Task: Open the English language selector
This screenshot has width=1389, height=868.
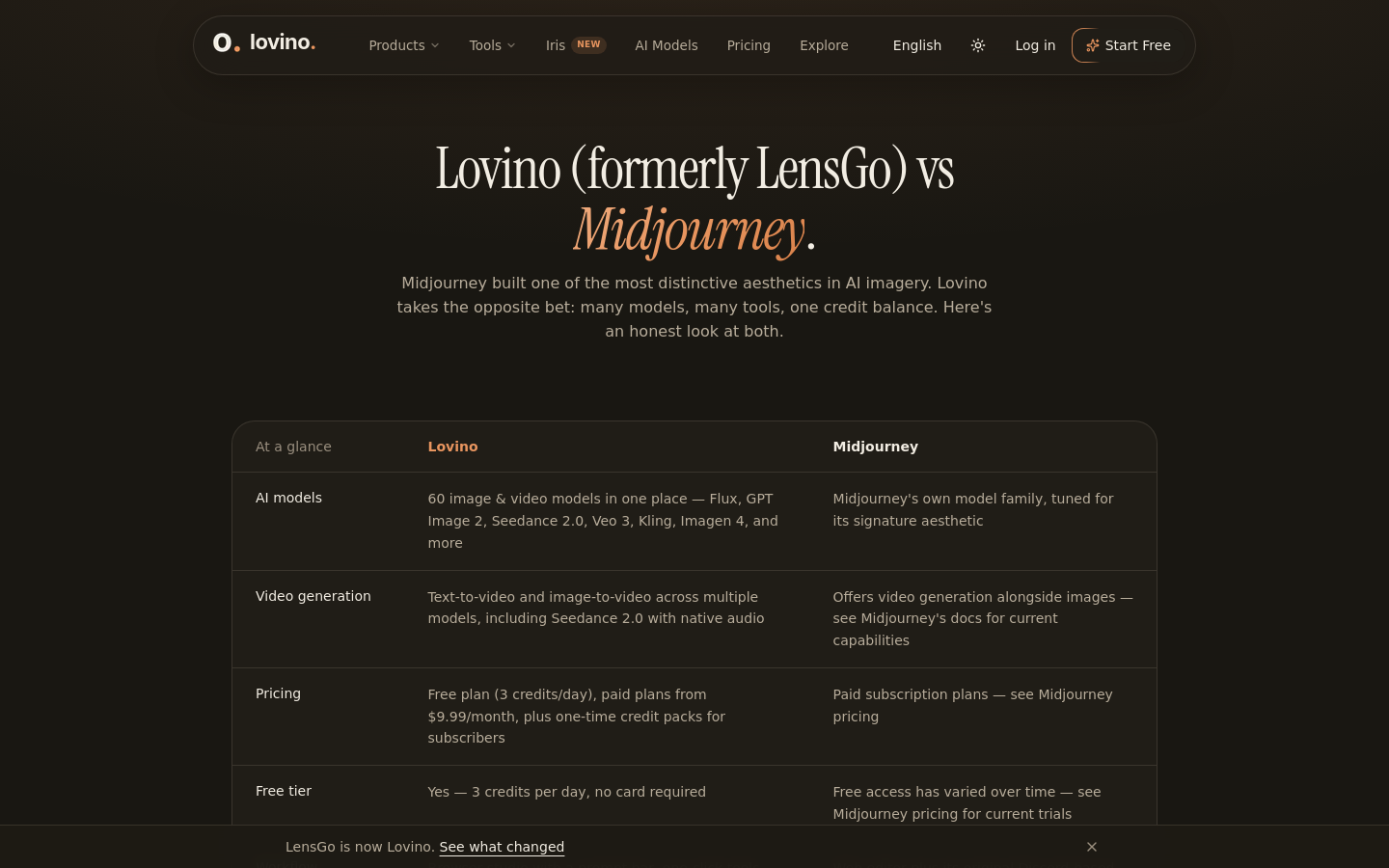Action: (x=917, y=45)
